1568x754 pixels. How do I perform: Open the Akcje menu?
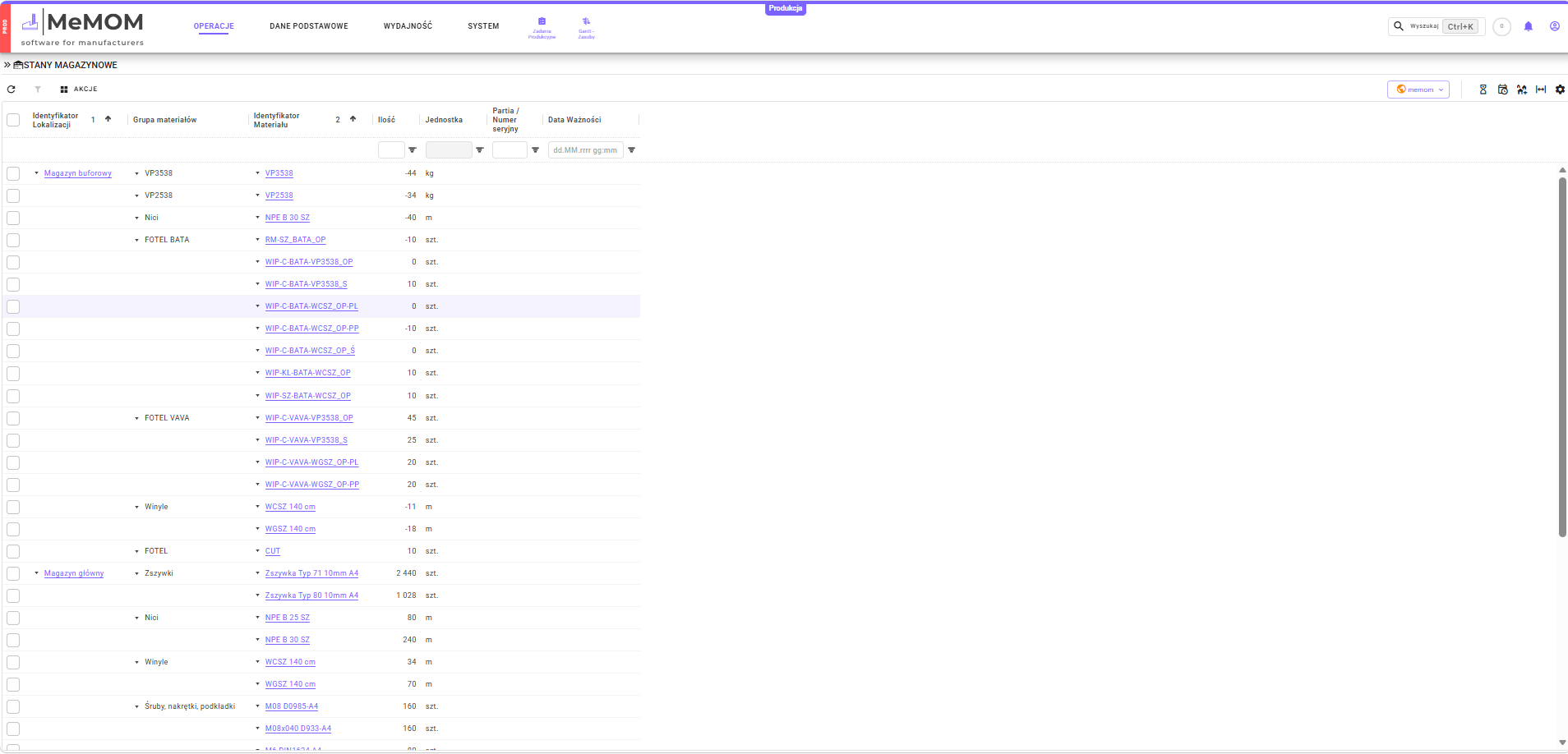[x=79, y=90]
